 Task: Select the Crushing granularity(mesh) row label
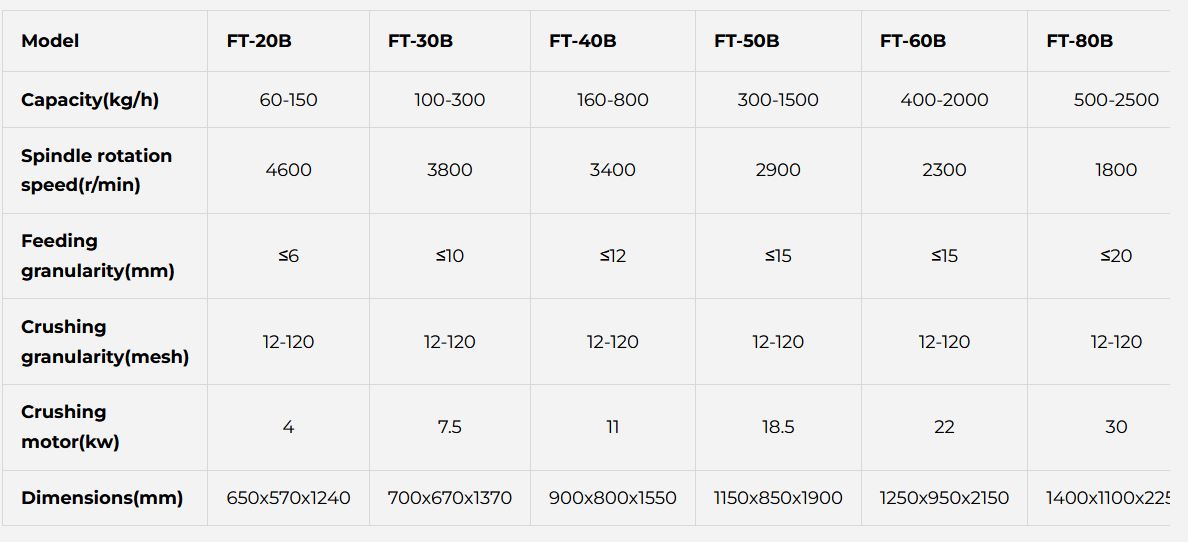(104, 341)
